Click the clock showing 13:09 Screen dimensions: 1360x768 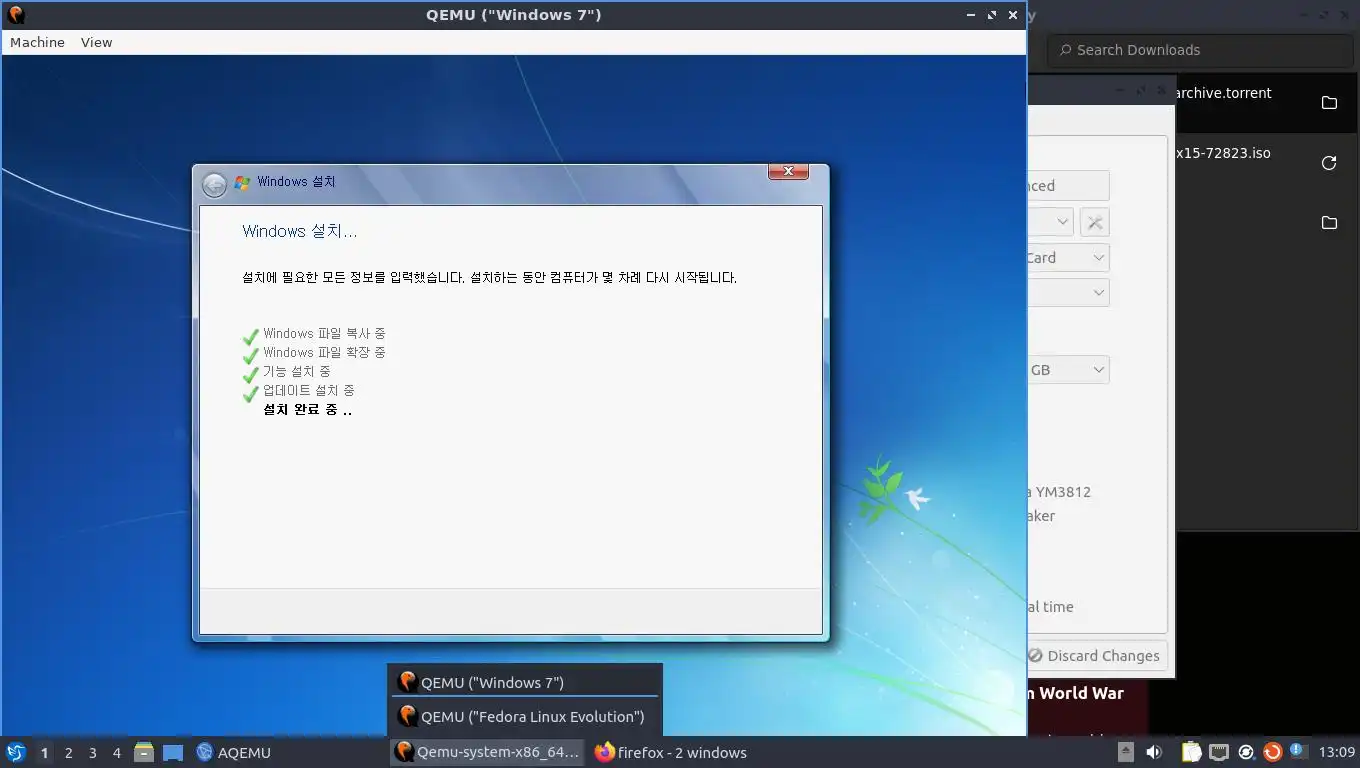[x=1337, y=752]
